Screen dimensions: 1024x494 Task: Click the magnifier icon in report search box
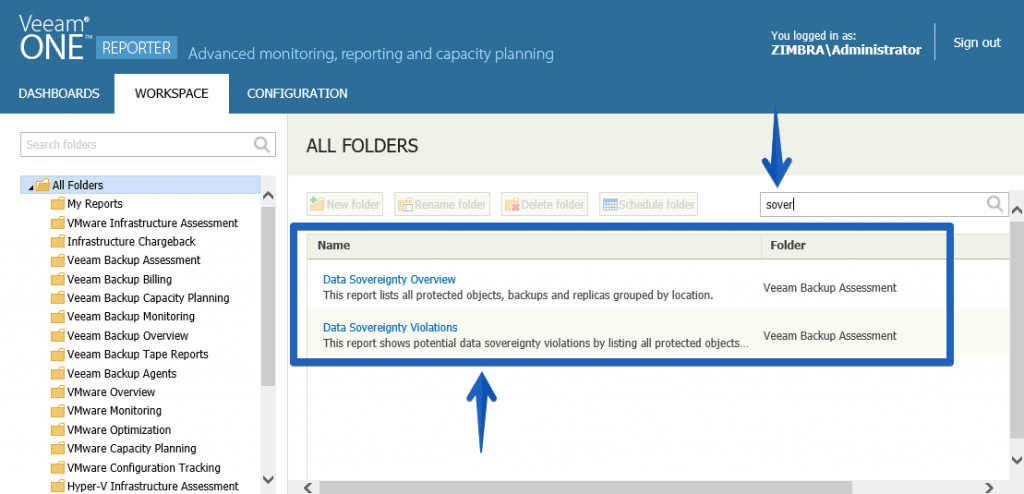[995, 205]
